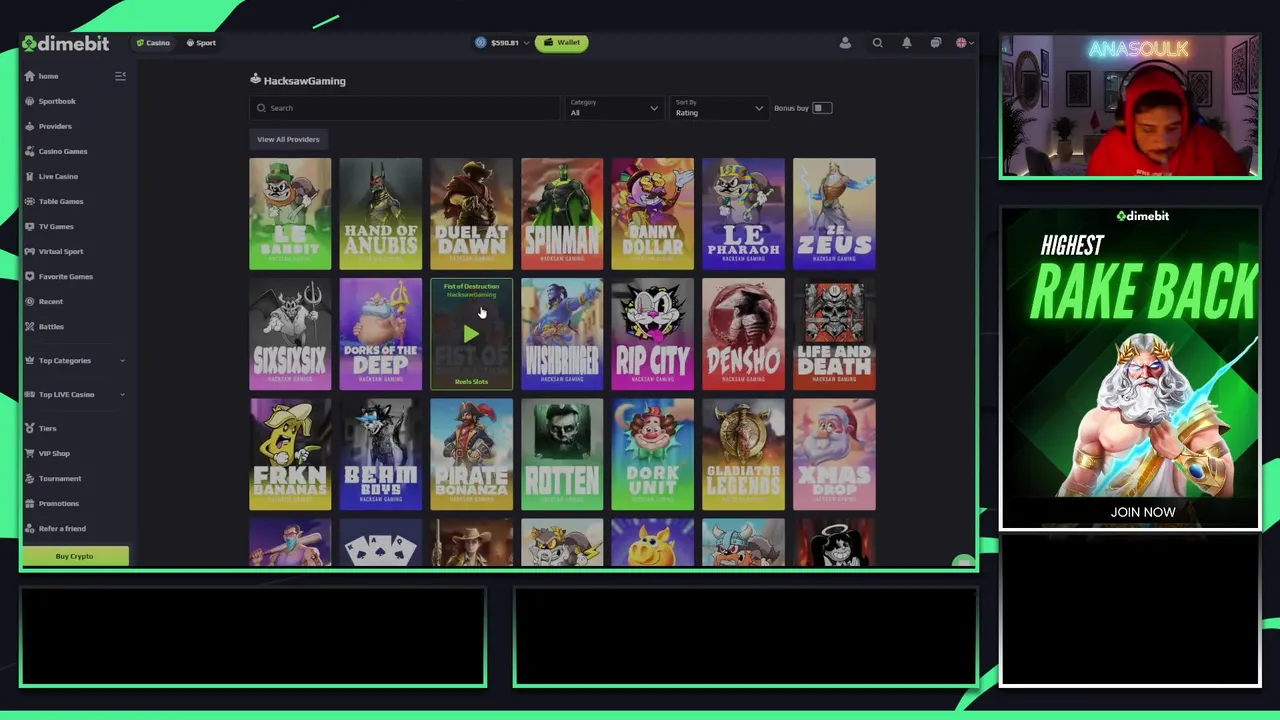Open the Spinman game thumbnail
Screen dimensions: 1280x720
pos(562,214)
